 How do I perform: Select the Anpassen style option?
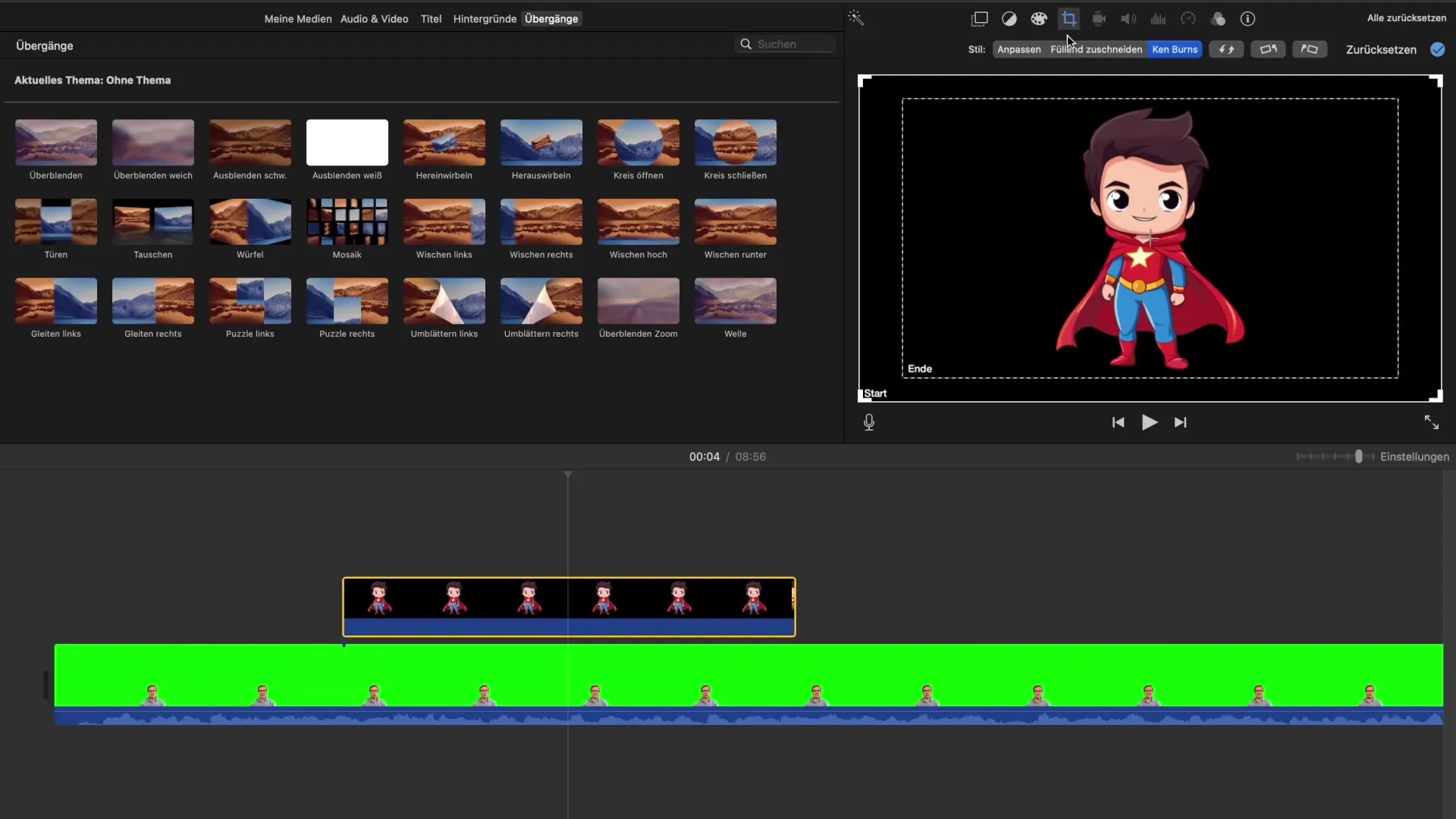coord(1018,49)
